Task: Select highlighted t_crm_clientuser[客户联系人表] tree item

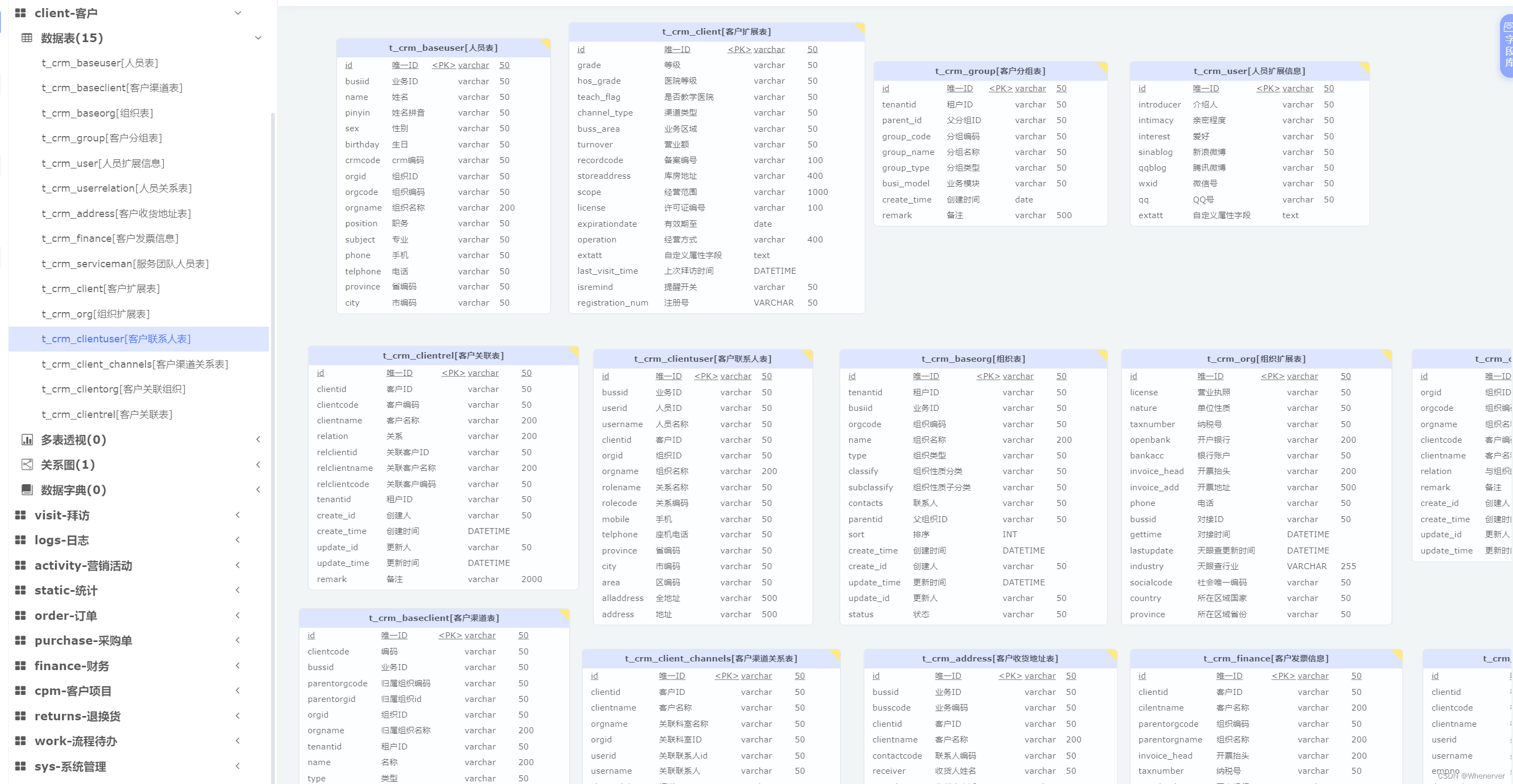Action: tap(139, 339)
